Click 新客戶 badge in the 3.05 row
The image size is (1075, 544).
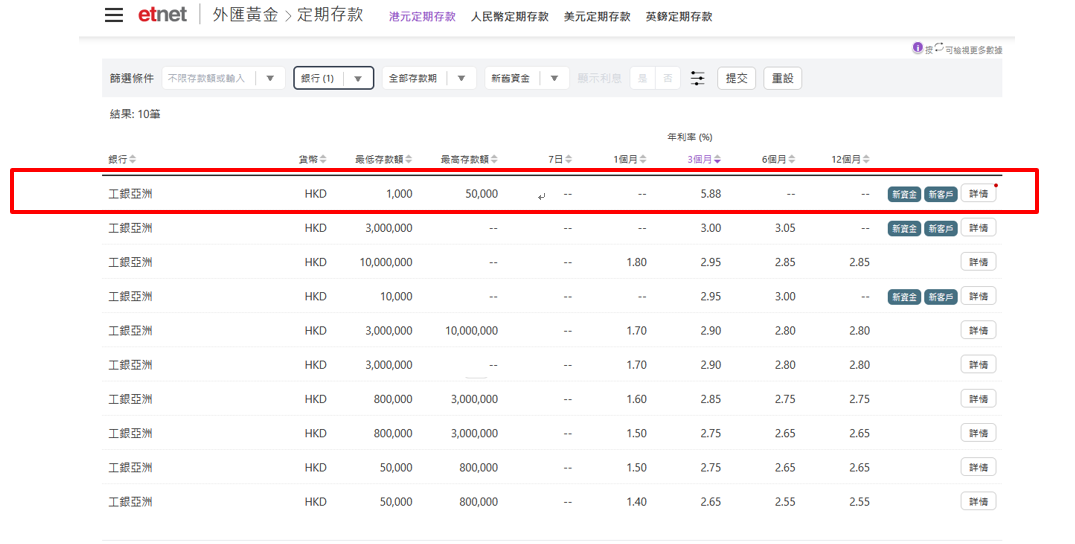[941, 228]
